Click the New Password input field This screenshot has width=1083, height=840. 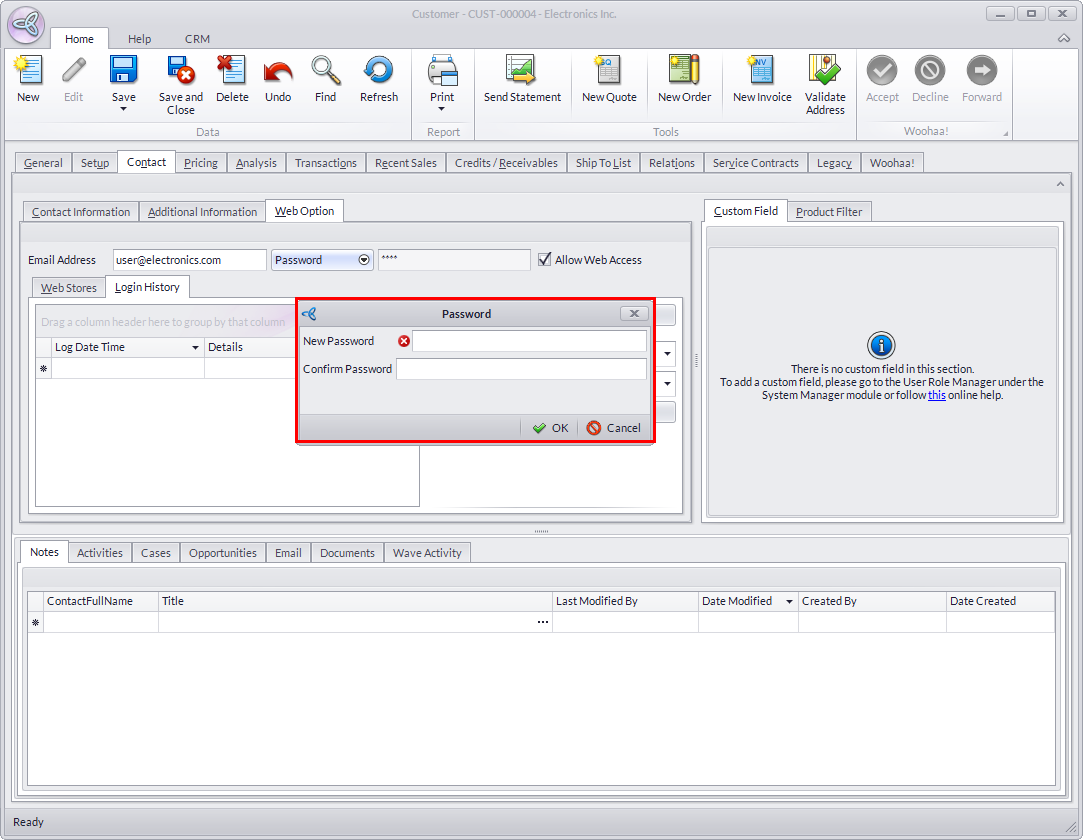pyautogui.click(x=529, y=341)
